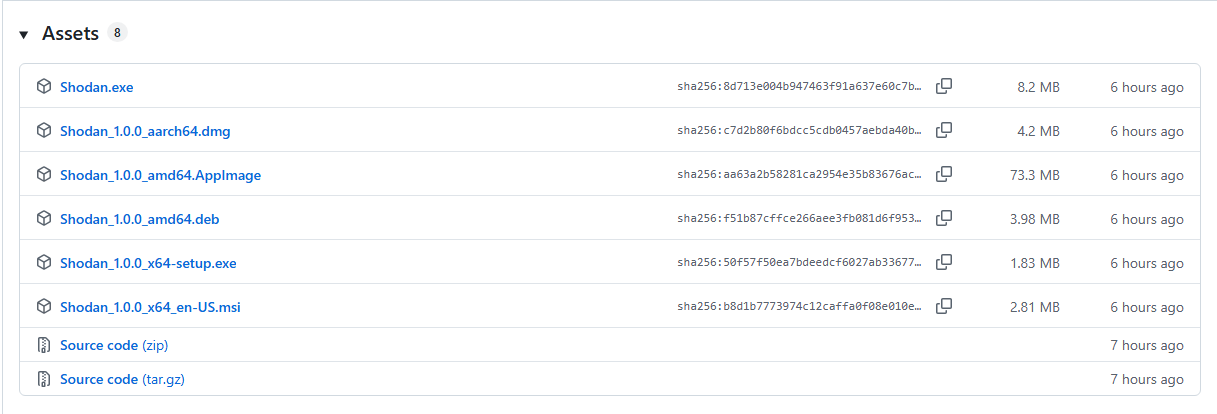Click the archive icon beside Source code (tar.gz)
This screenshot has width=1217, height=414.
tap(44, 379)
